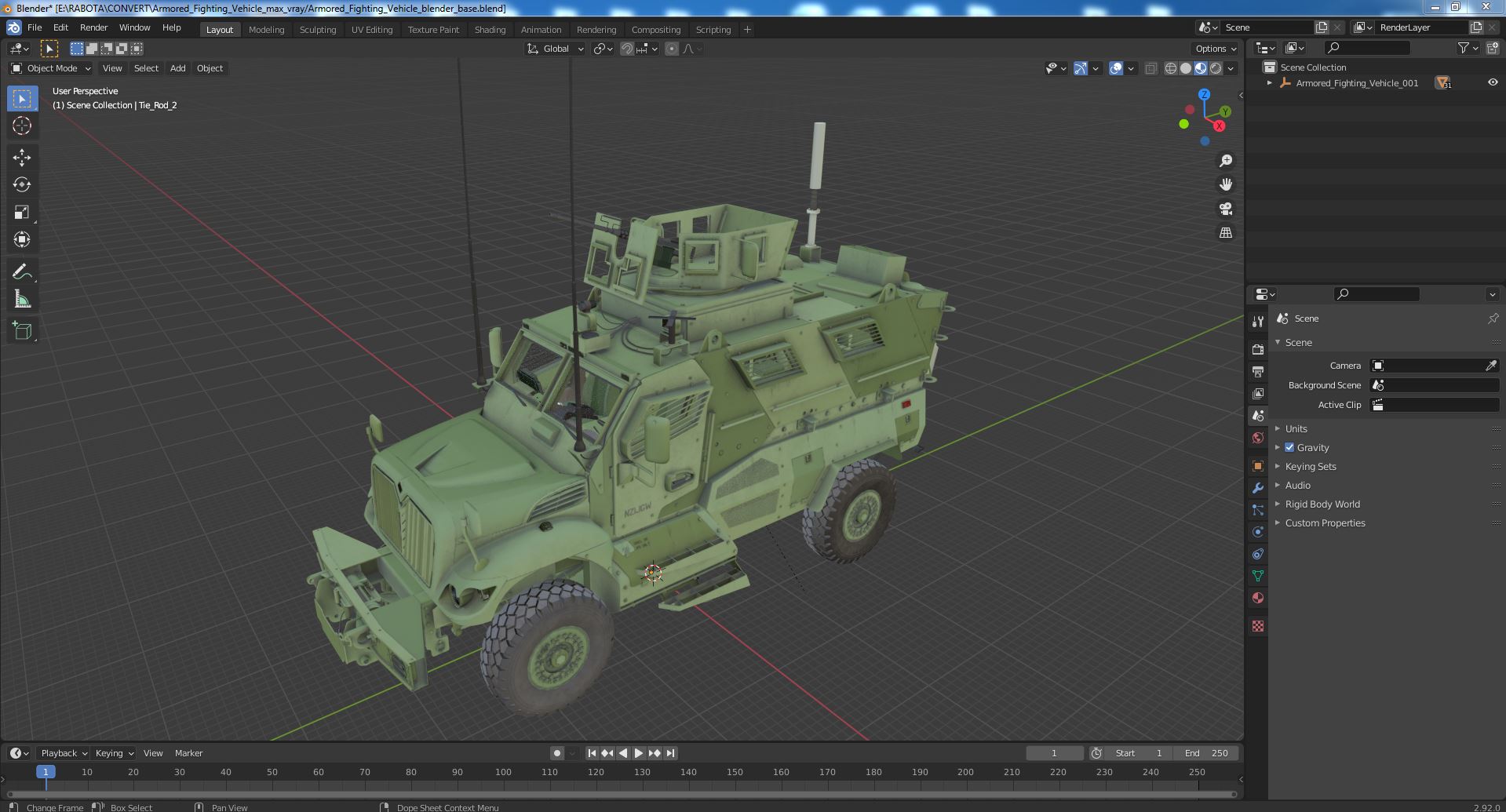Switch to the UV Editing workspace tab
The image size is (1506, 812).
point(371,30)
